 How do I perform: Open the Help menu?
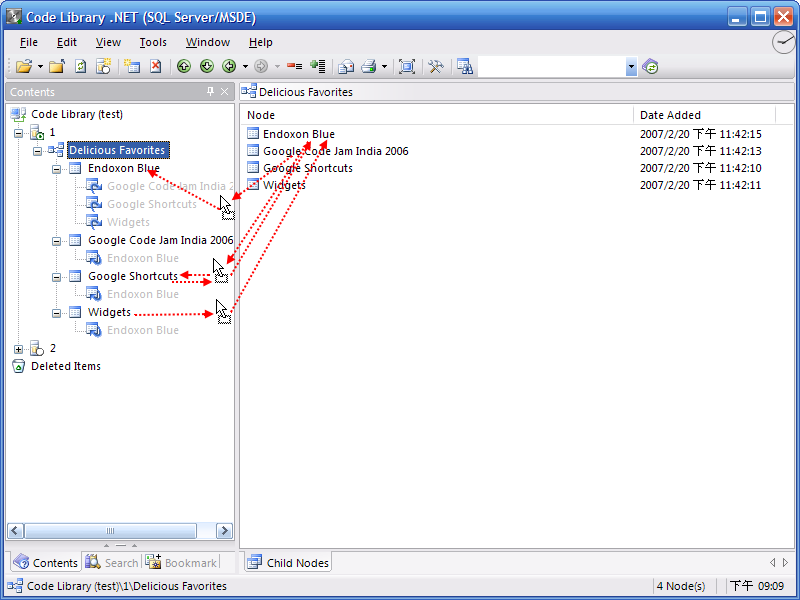click(261, 42)
